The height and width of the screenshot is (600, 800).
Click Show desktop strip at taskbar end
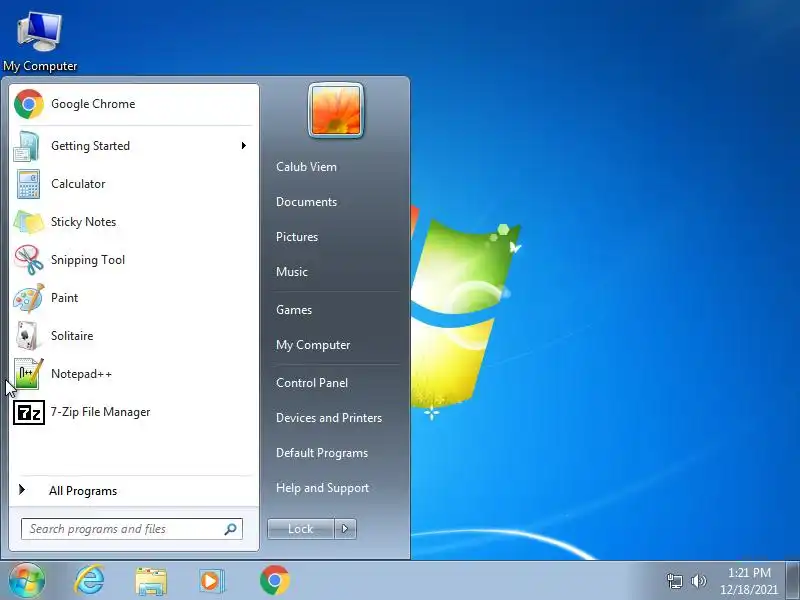click(x=792, y=581)
